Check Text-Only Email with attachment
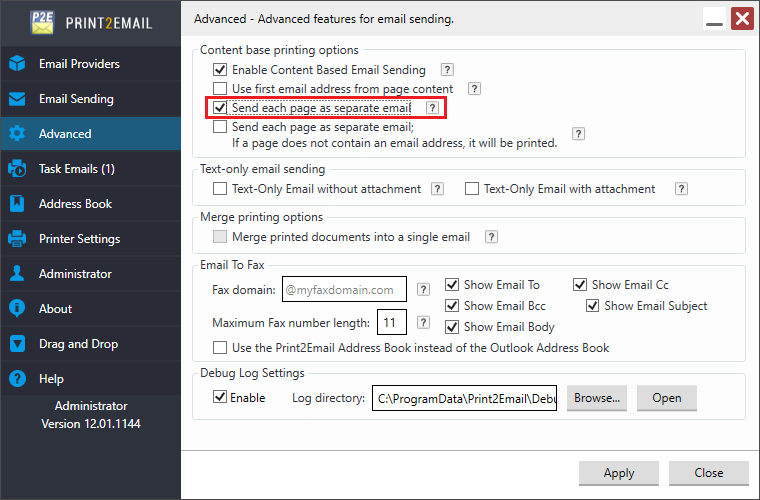The height and width of the screenshot is (500, 760). coord(472,188)
